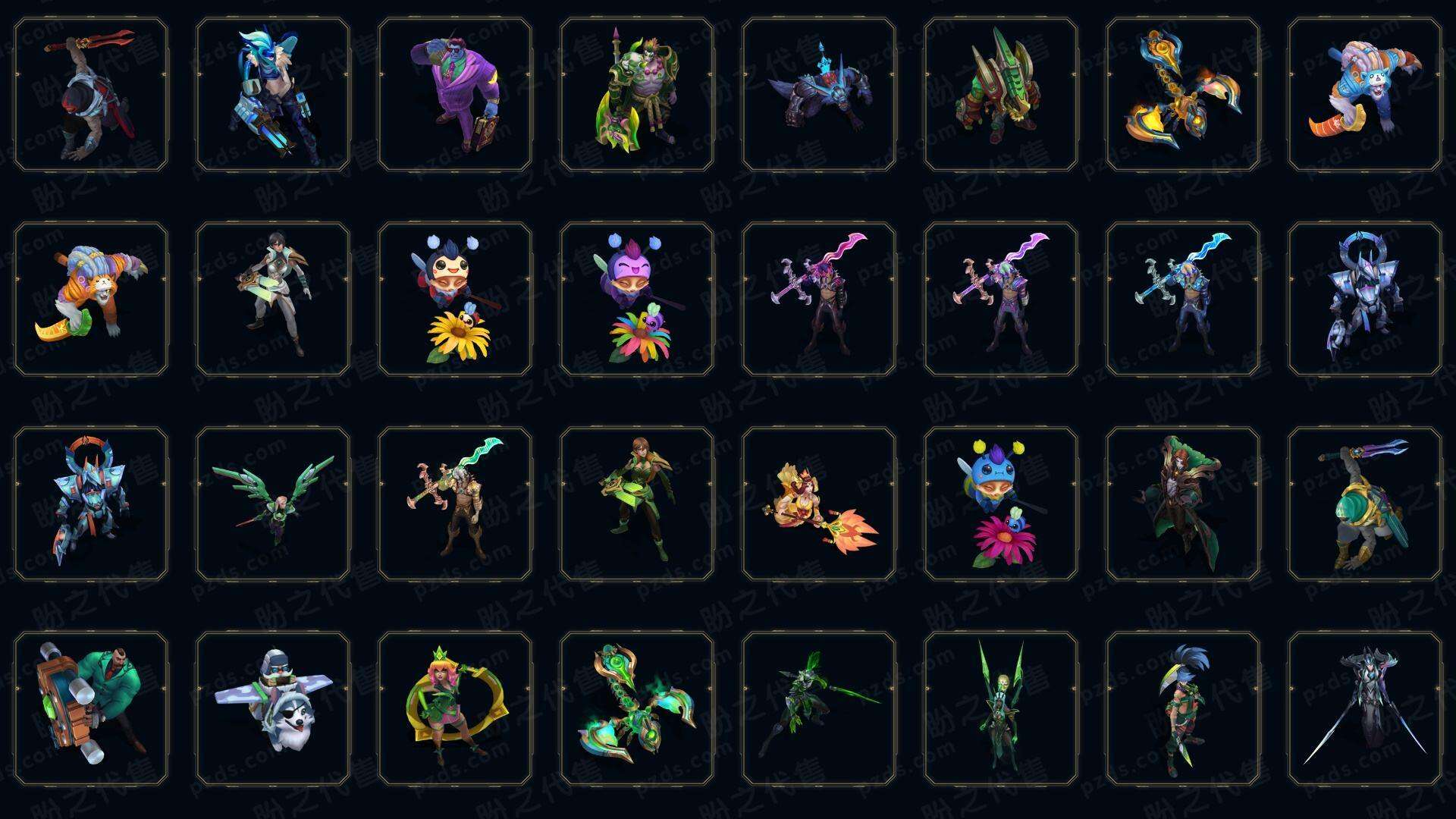Select the Beemo with yellow sunflower
This screenshot has width=1456, height=819.
455,299
